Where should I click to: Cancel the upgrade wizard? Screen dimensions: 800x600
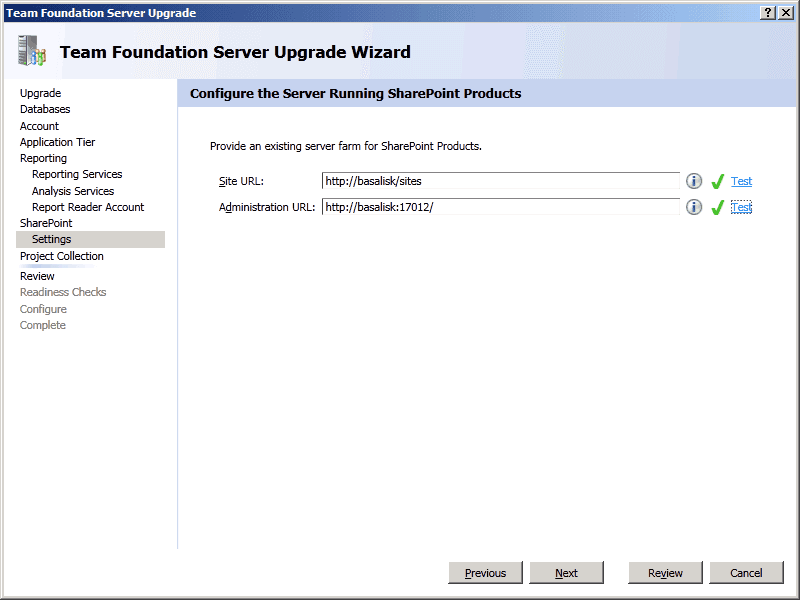pos(746,573)
